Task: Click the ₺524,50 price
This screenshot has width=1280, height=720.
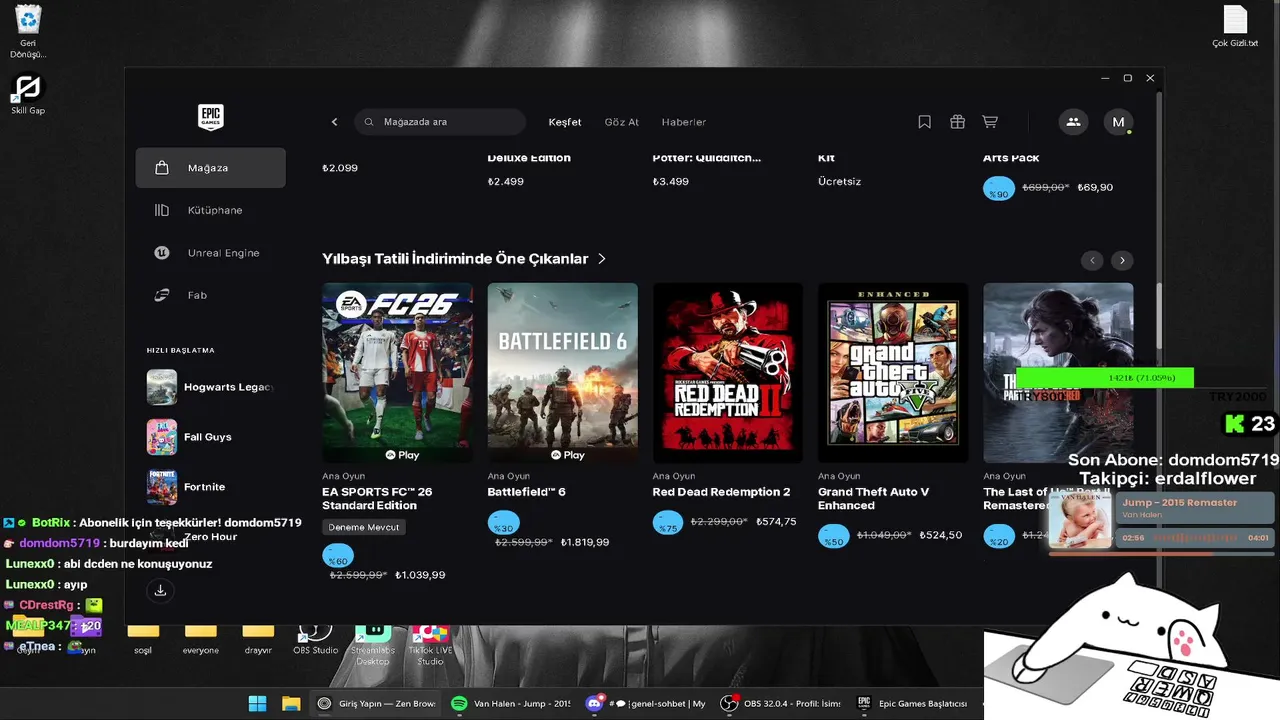Action: pyautogui.click(x=941, y=535)
